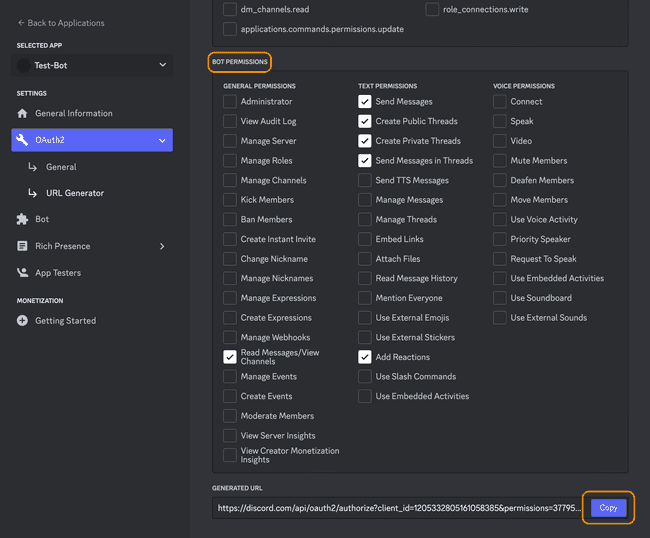
Task: Enable the Administrator permission checkbox
Action: pos(230,102)
